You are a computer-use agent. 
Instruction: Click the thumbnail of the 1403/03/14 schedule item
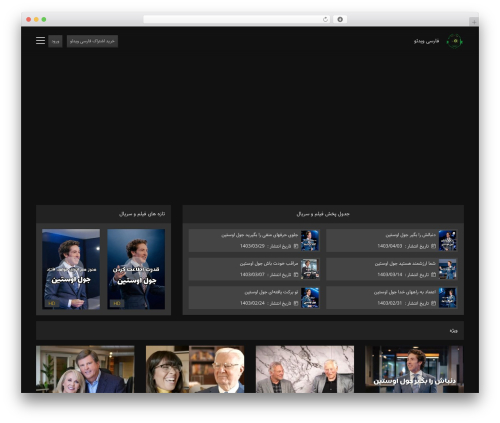pyautogui.click(x=447, y=269)
